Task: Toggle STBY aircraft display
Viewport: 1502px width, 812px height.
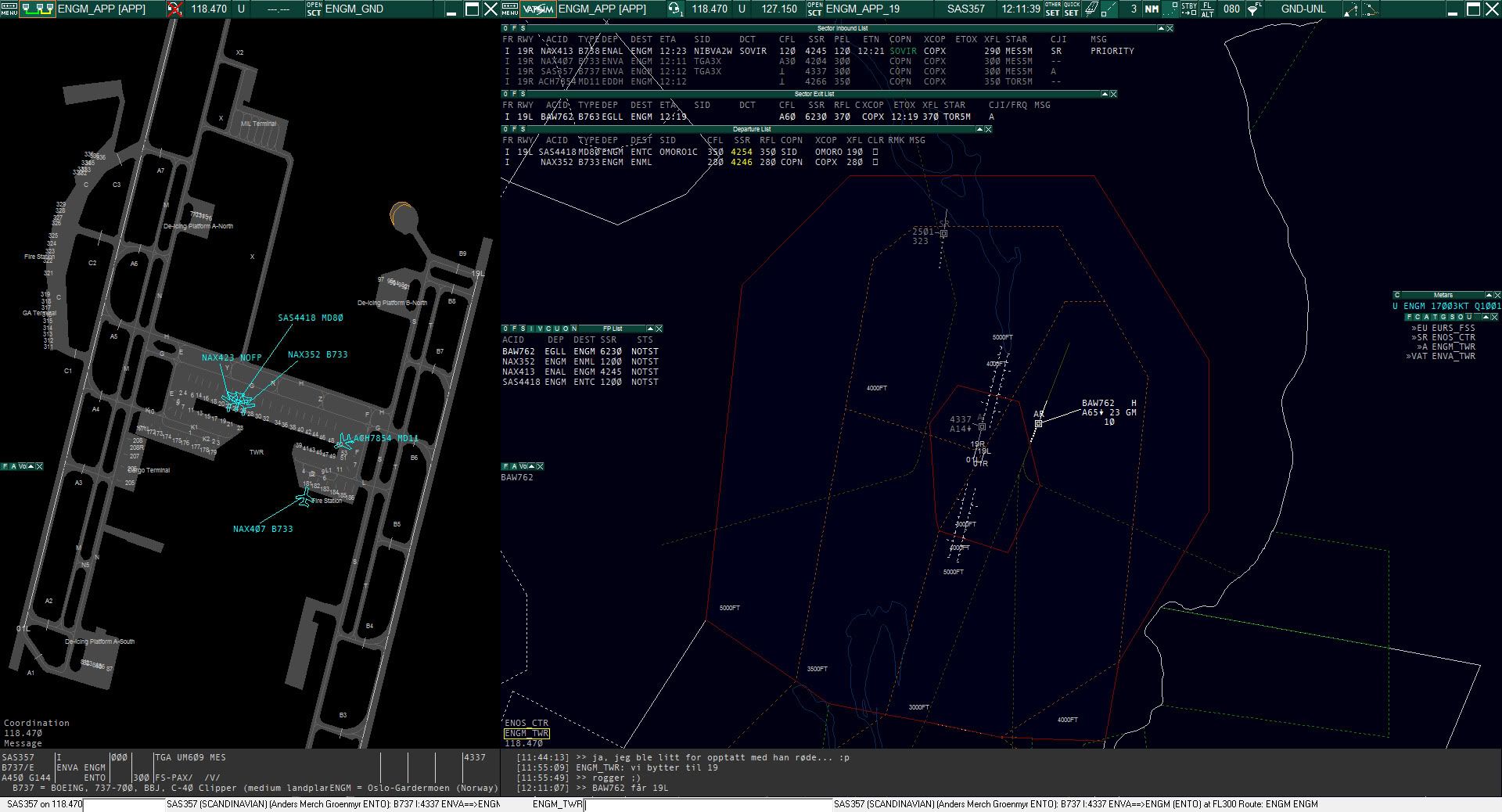Action: [1188, 9]
